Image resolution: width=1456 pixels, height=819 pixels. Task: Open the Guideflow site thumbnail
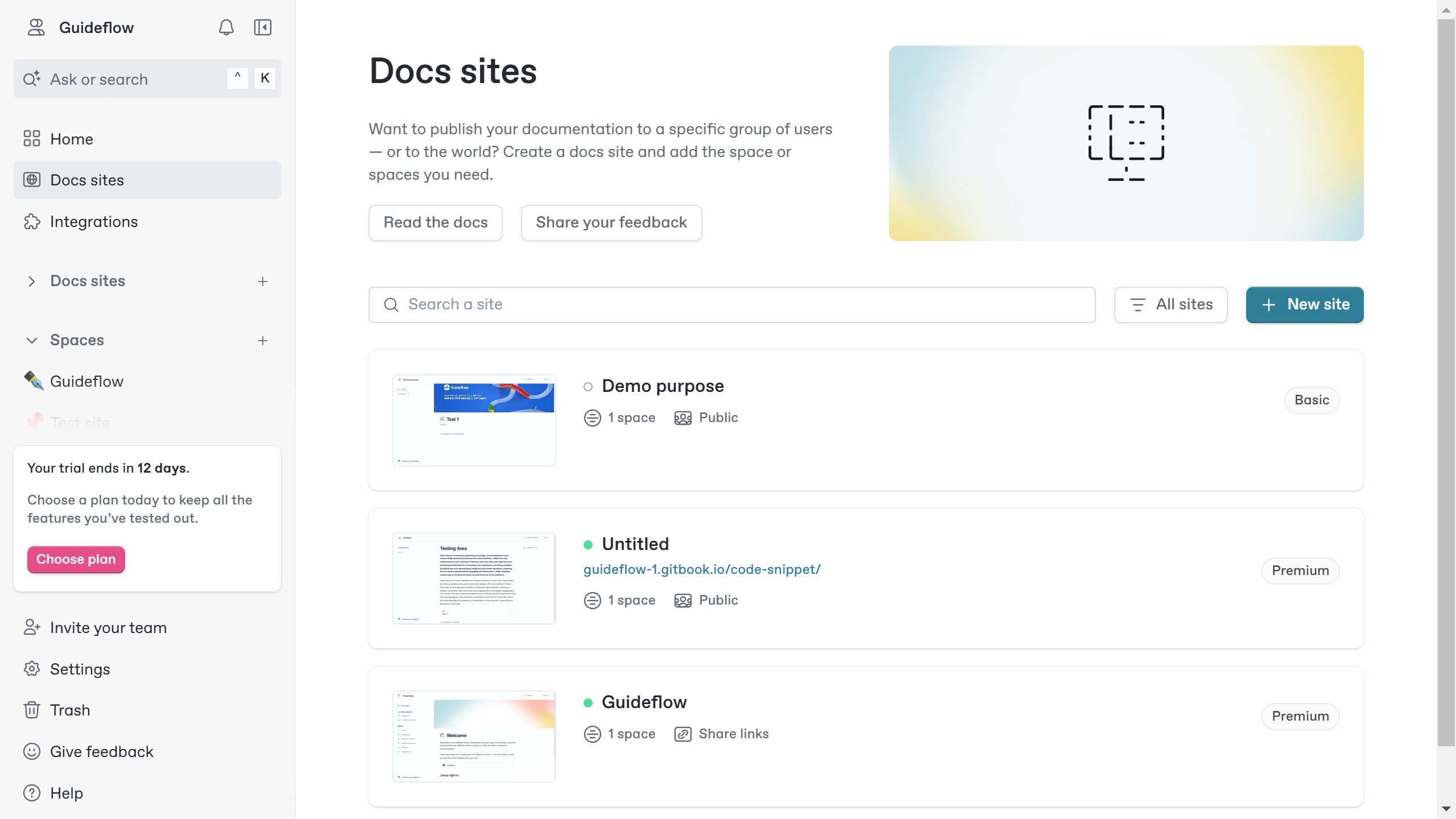(474, 737)
